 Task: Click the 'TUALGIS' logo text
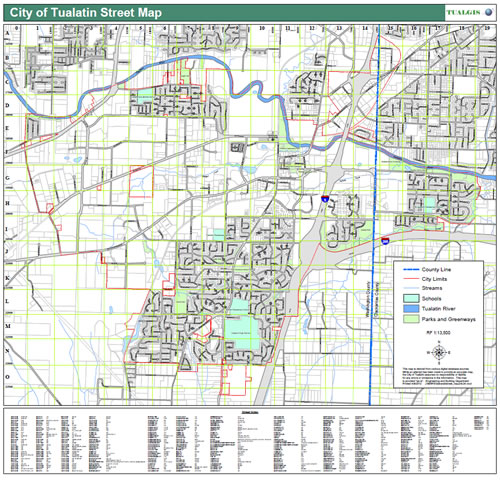click(463, 13)
